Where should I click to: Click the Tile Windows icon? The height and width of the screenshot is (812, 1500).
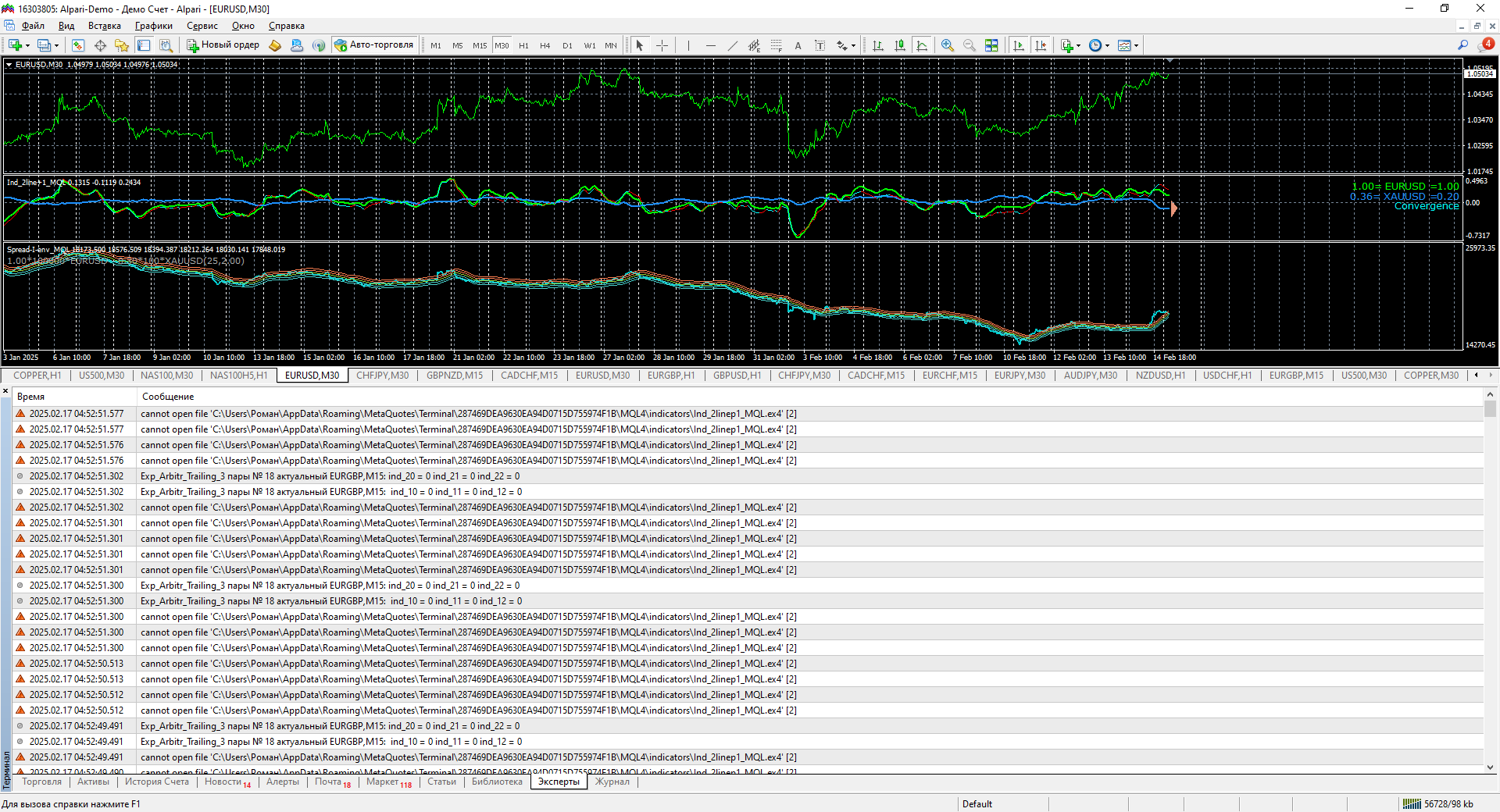point(991,45)
